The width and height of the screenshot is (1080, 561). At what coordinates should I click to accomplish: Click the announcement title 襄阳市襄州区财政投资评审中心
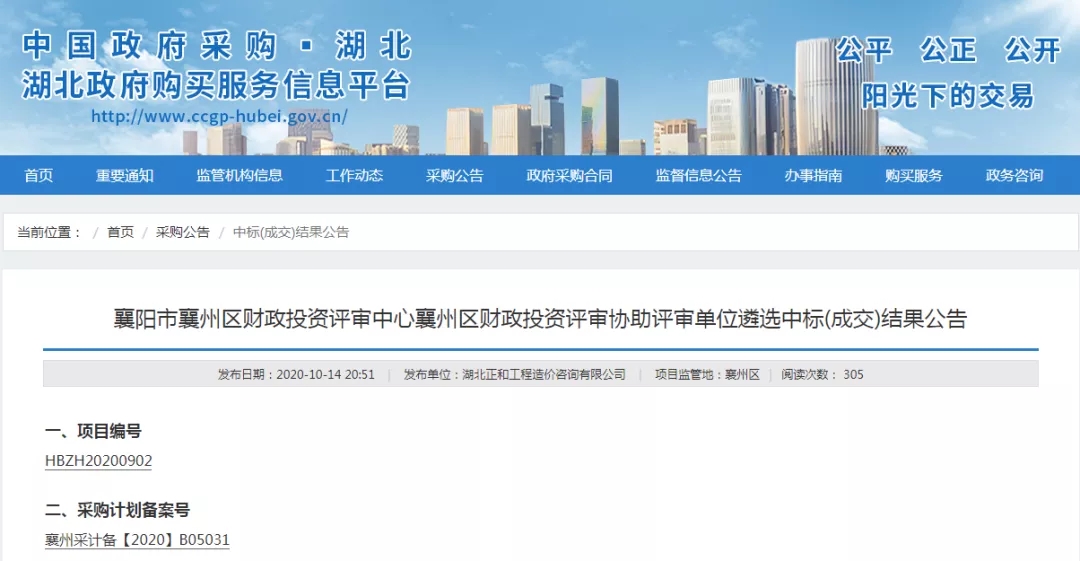point(540,318)
